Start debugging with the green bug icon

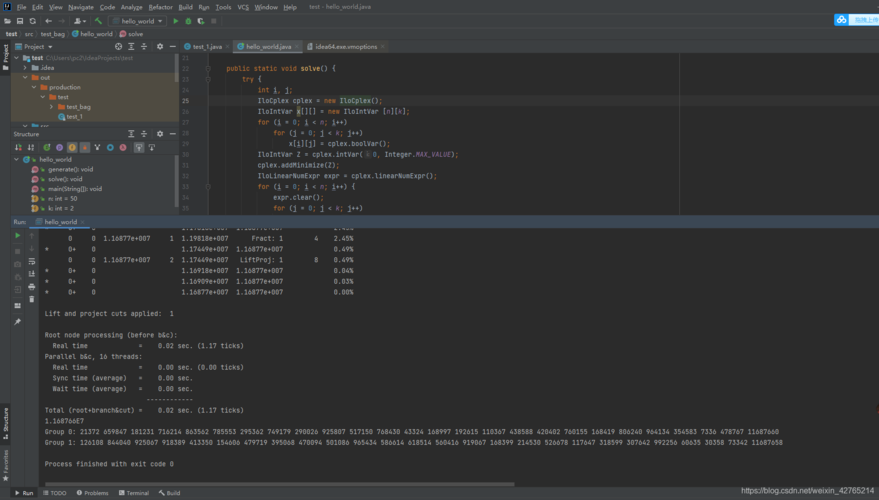188,21
